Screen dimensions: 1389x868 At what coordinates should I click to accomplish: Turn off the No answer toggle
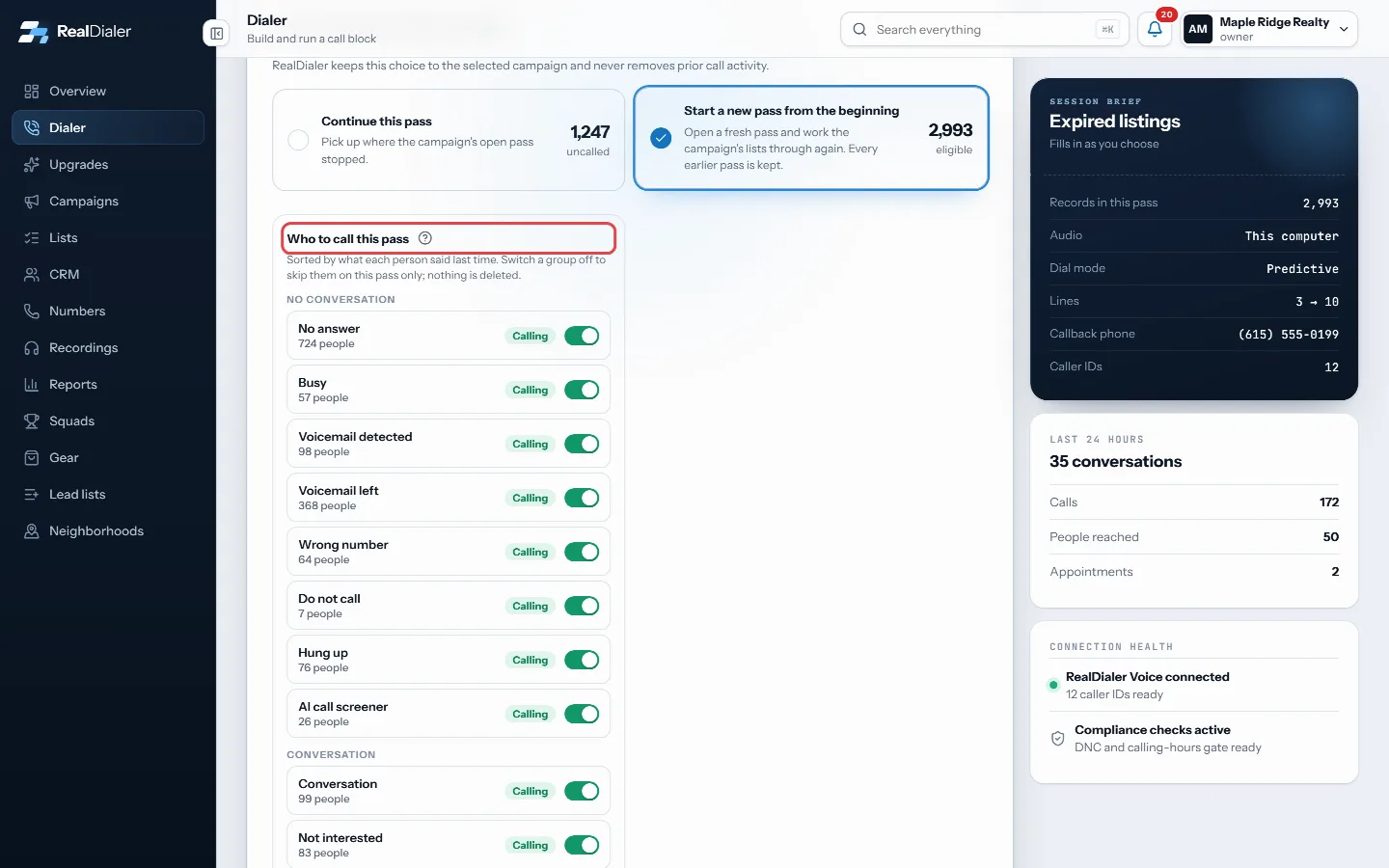click(x=582, y=336)
